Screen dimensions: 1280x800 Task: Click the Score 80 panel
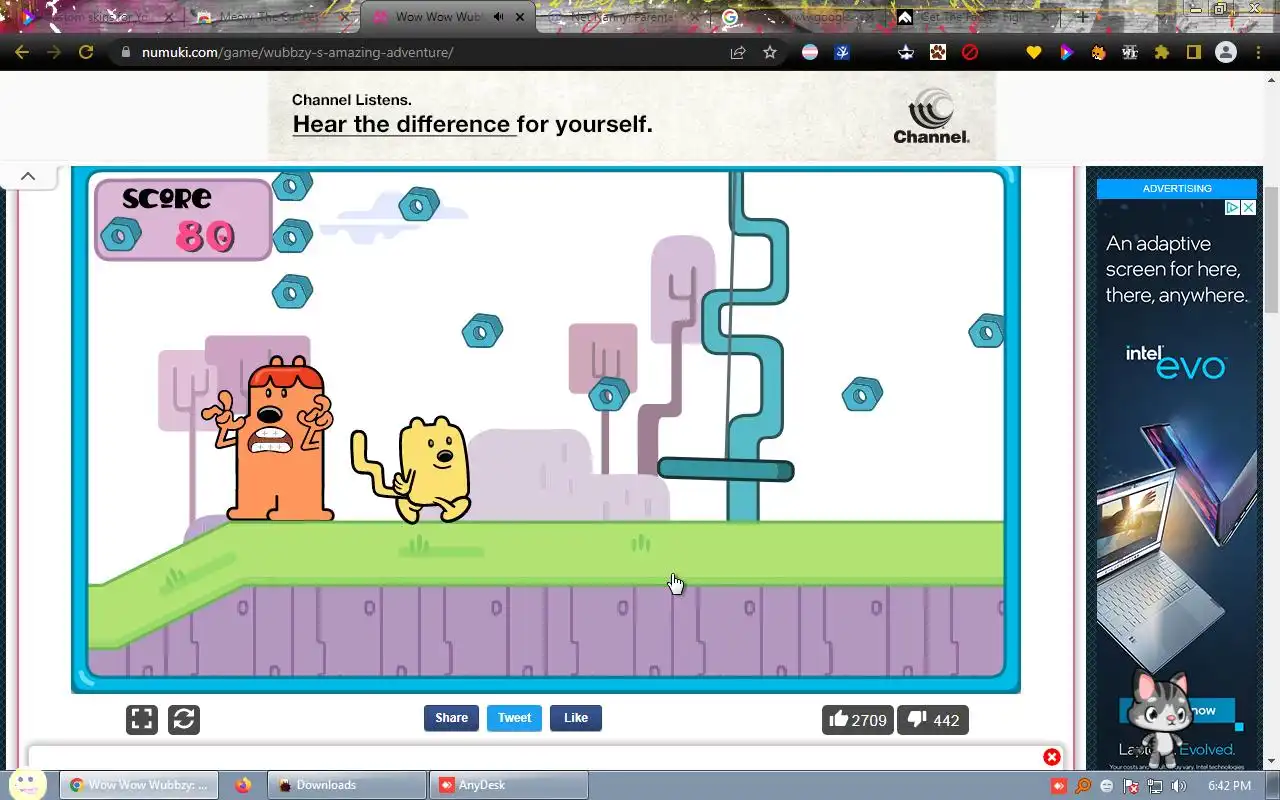(183, 219)
